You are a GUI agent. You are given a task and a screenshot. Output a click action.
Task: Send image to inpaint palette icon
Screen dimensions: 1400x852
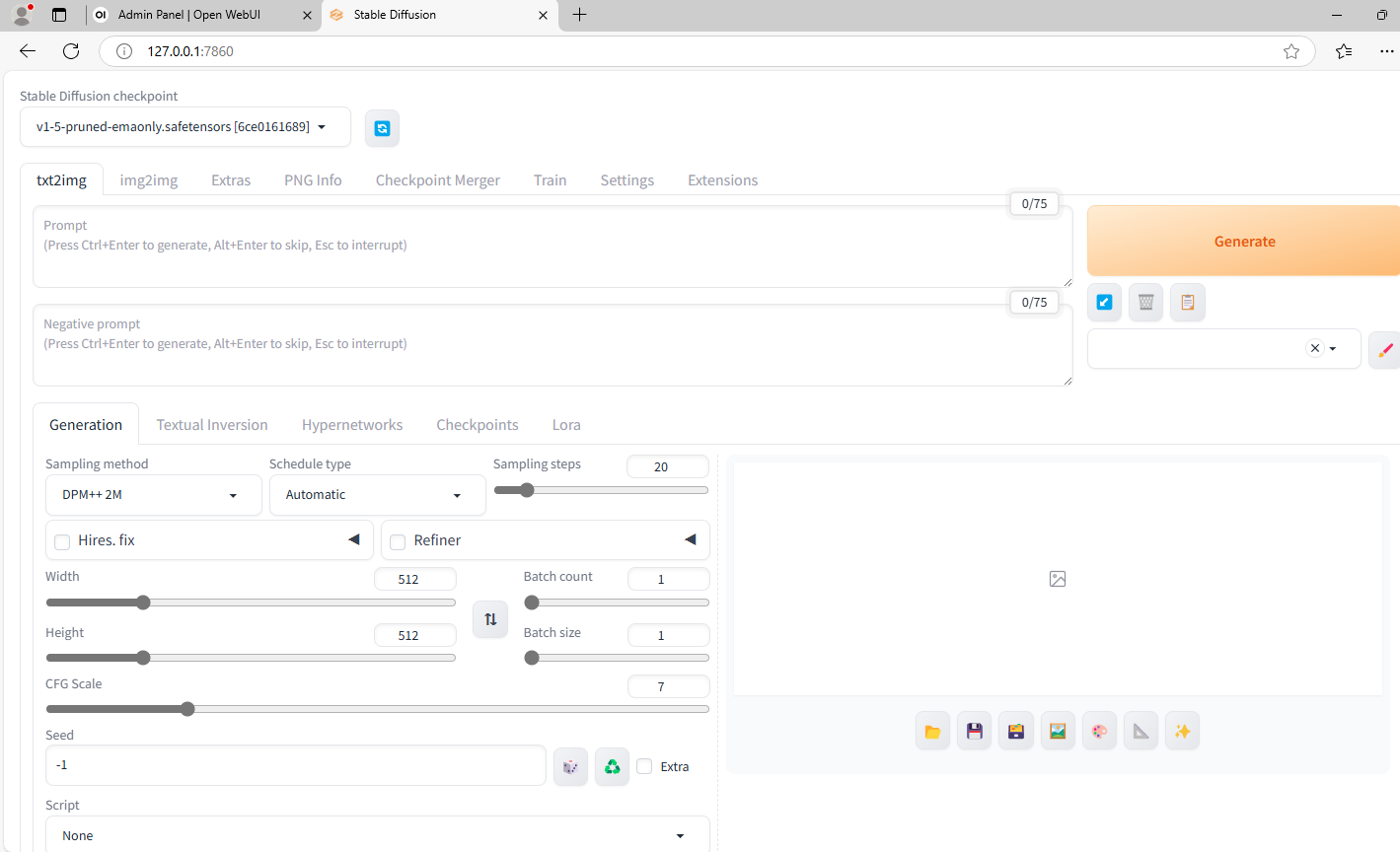pos(1099,731)
